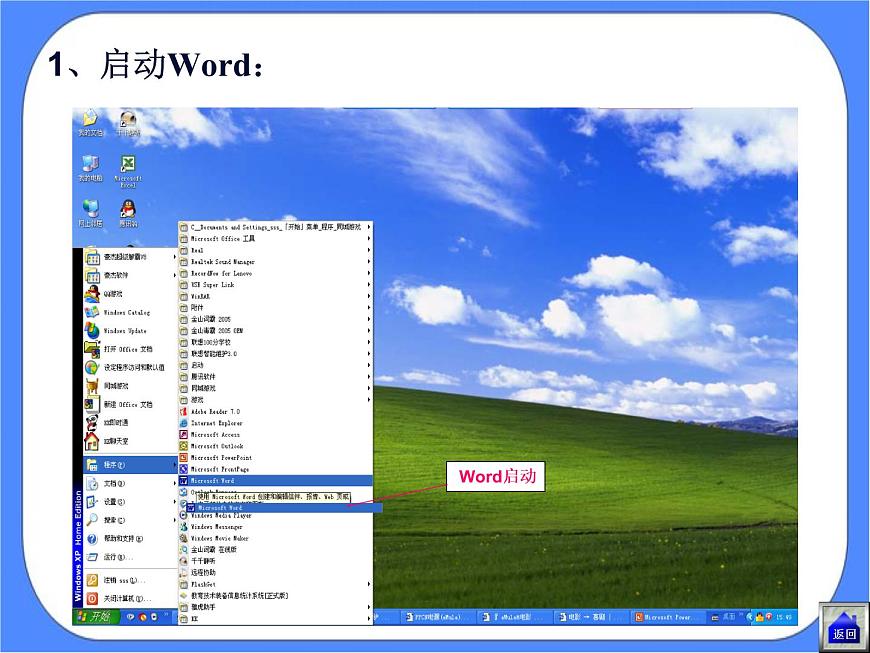Open the 网上邻居 desktop icon

tap(90, 214)
